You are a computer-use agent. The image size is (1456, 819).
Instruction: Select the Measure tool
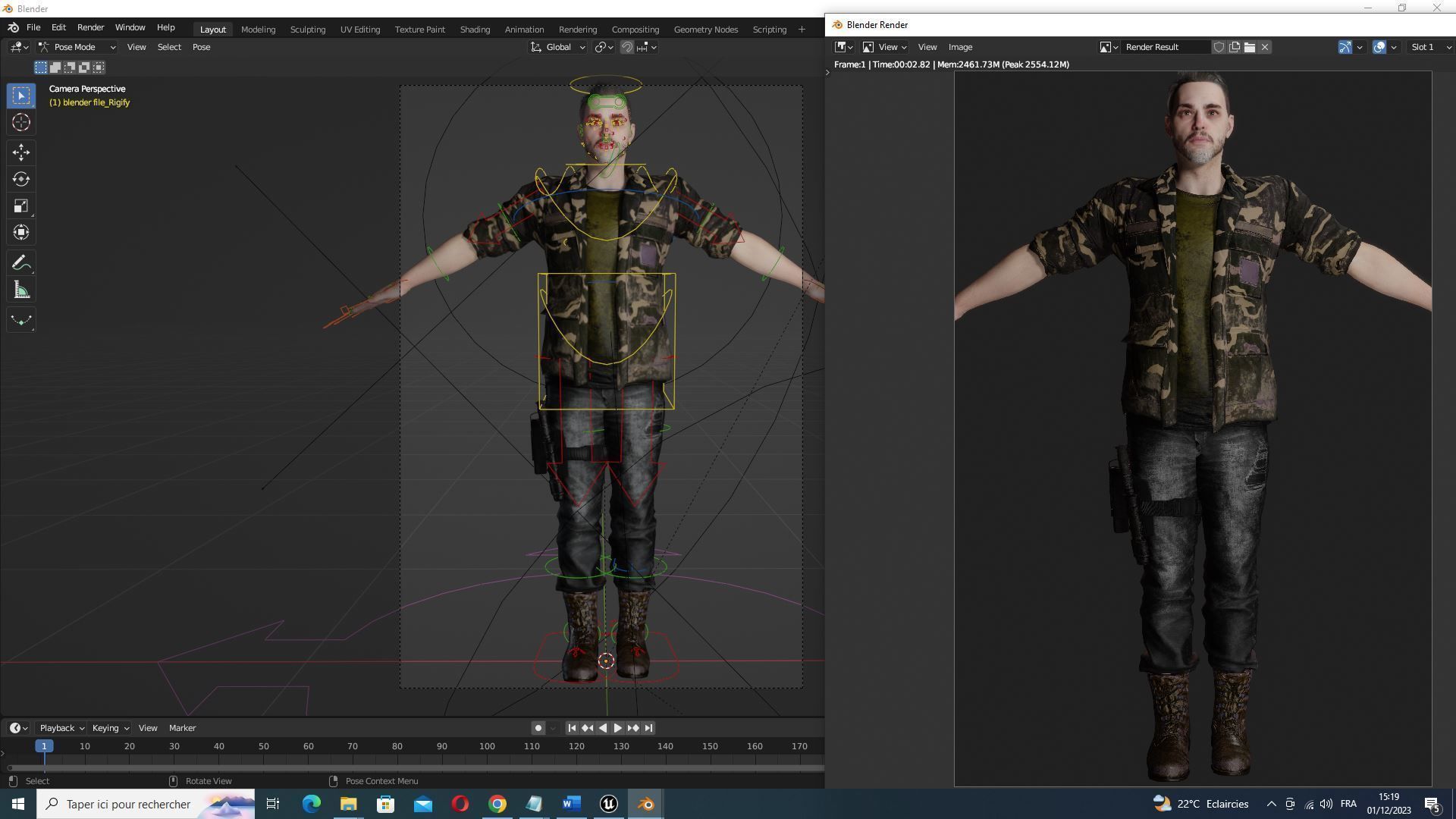click(x=21, y=290)
